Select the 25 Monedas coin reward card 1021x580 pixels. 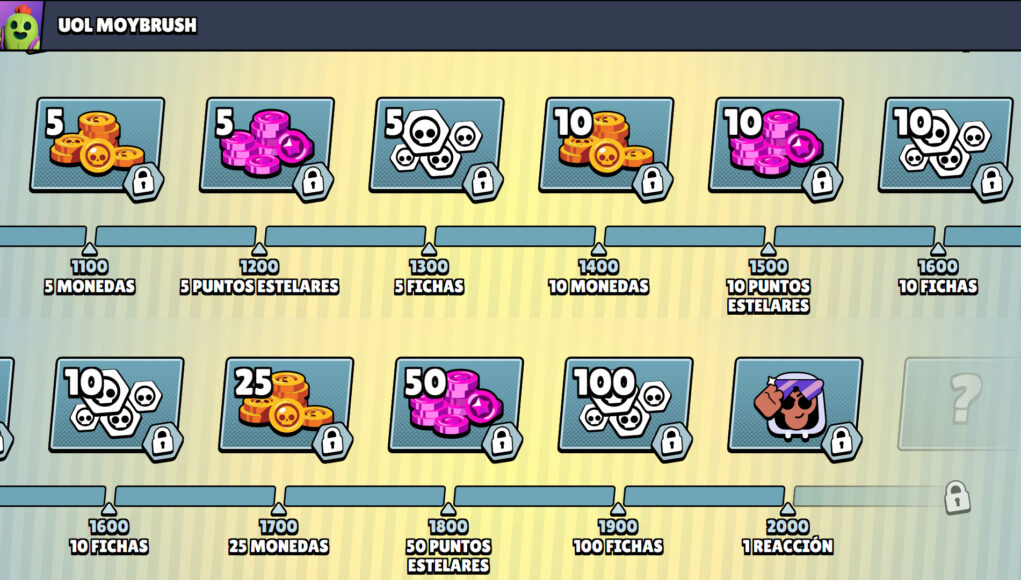pyautogui.click(x=287, y=404)
